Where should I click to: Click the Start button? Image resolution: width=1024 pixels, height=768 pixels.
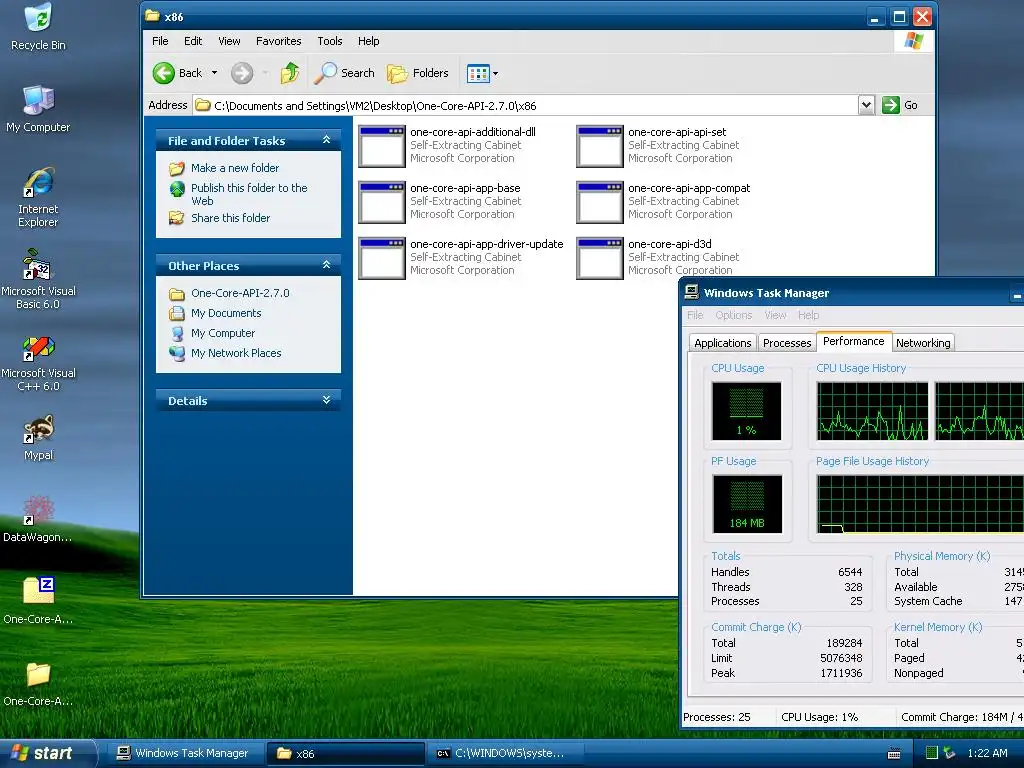point(46,753)
